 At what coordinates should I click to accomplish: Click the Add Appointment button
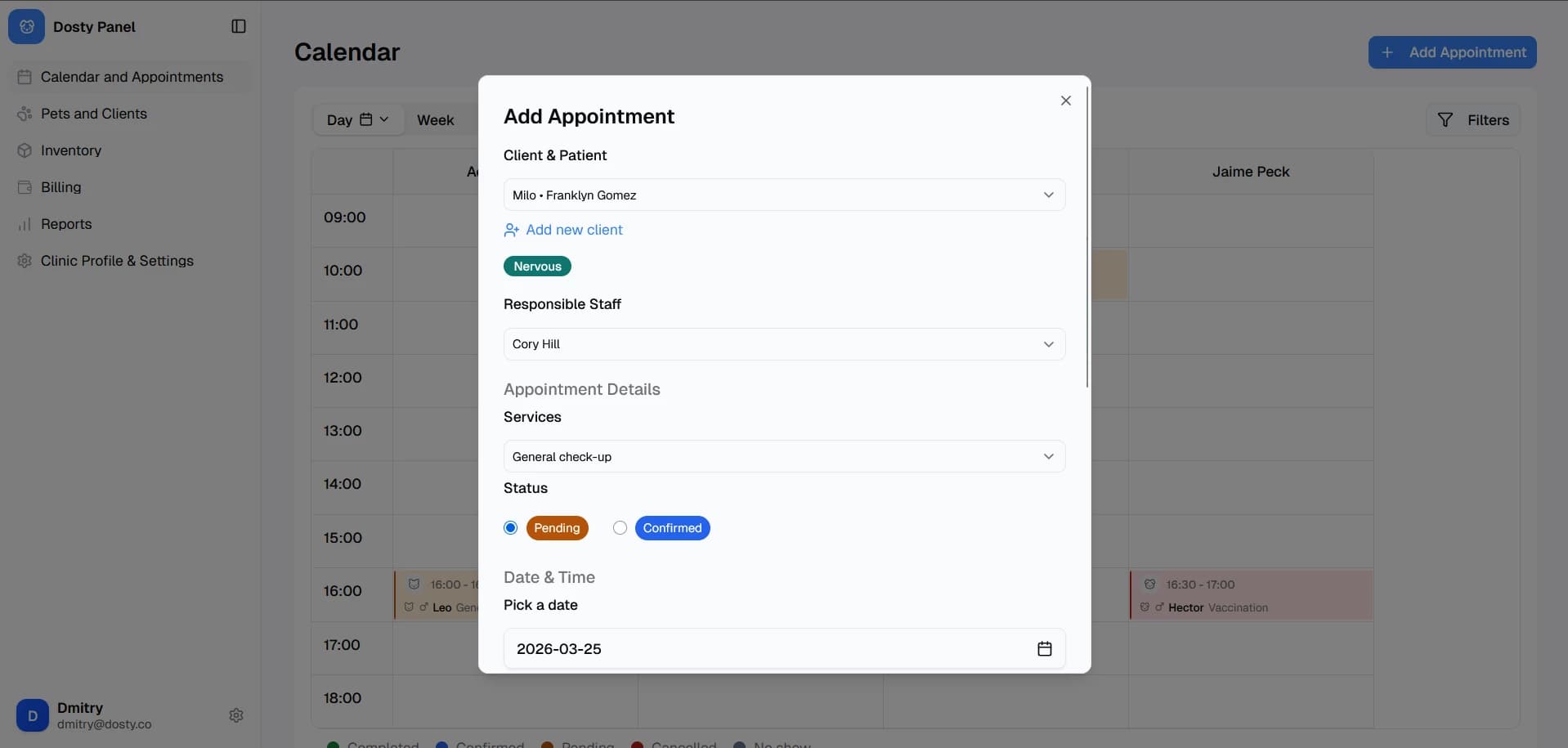(1452, 52)
